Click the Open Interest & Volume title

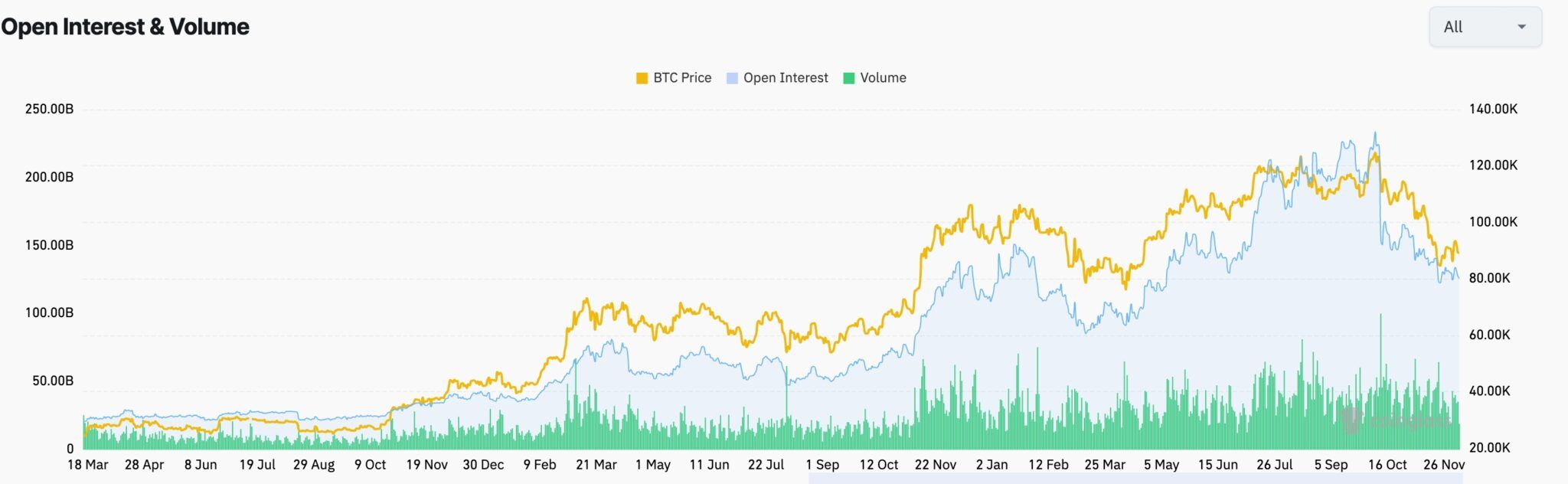(125, 27)
